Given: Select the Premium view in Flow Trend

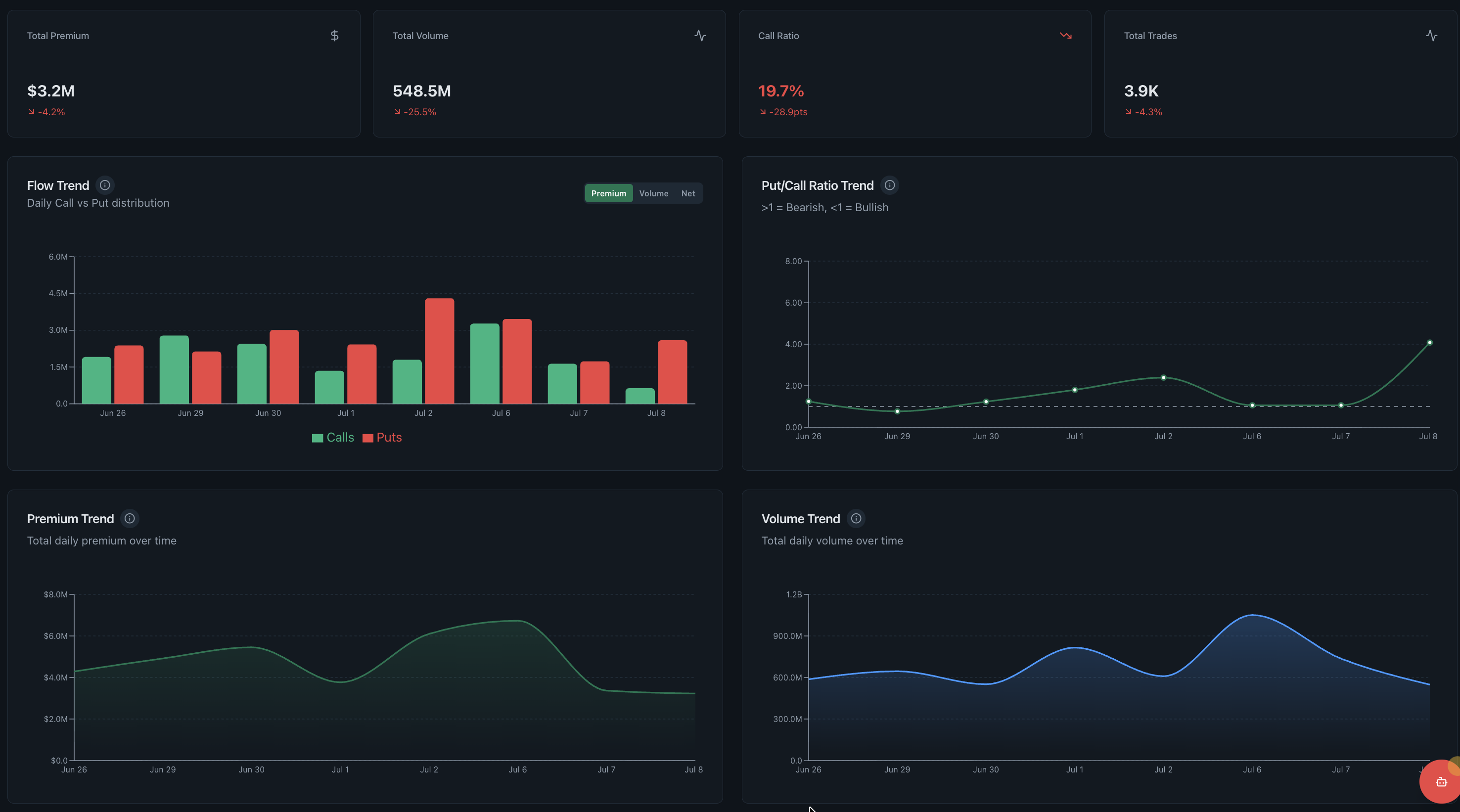Looking at the screenshot, I should click(609, 193).
